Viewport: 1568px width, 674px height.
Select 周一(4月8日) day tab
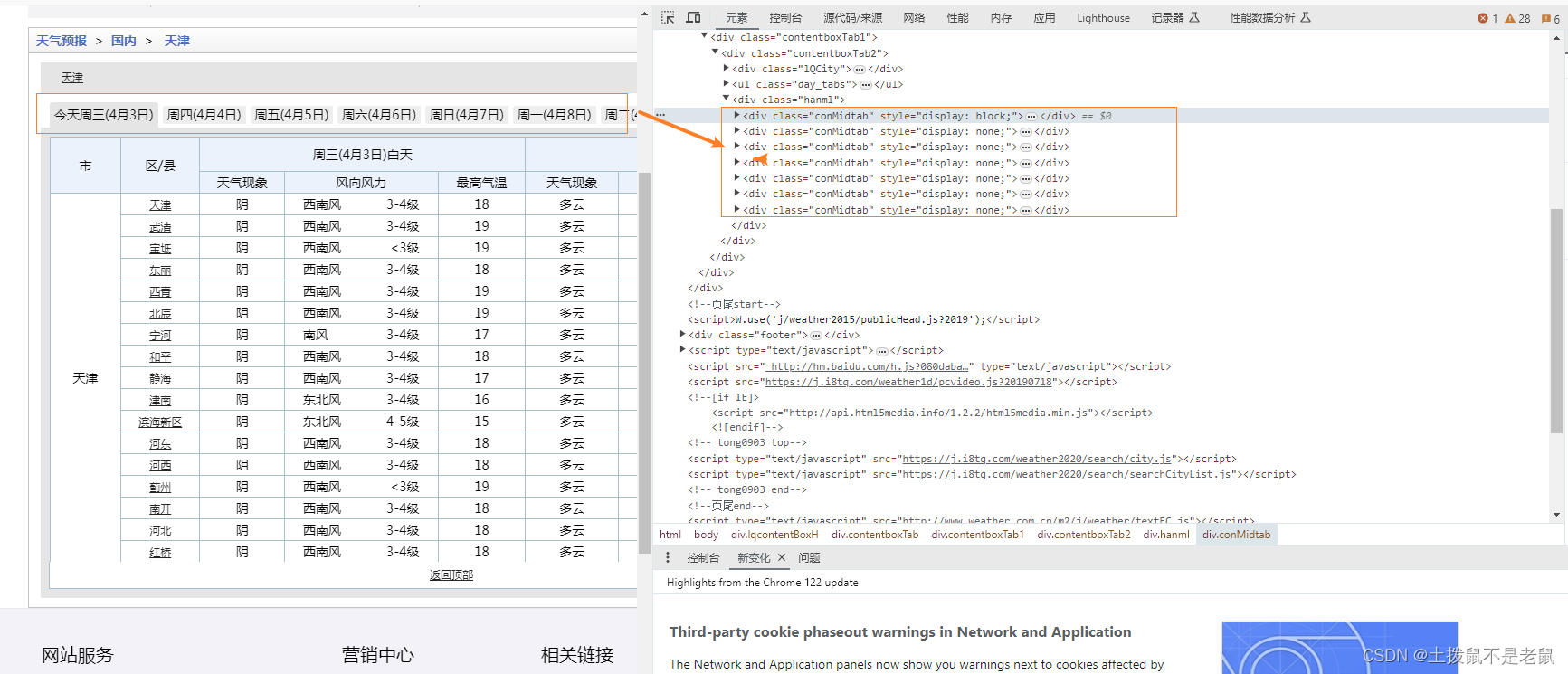coord(555,115)
